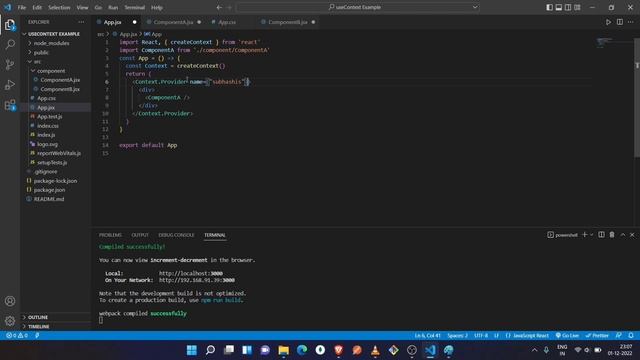Viewport: 640px width, 360px height.
Task: Switch to the App.css editor tab
Action: (227, 22)
